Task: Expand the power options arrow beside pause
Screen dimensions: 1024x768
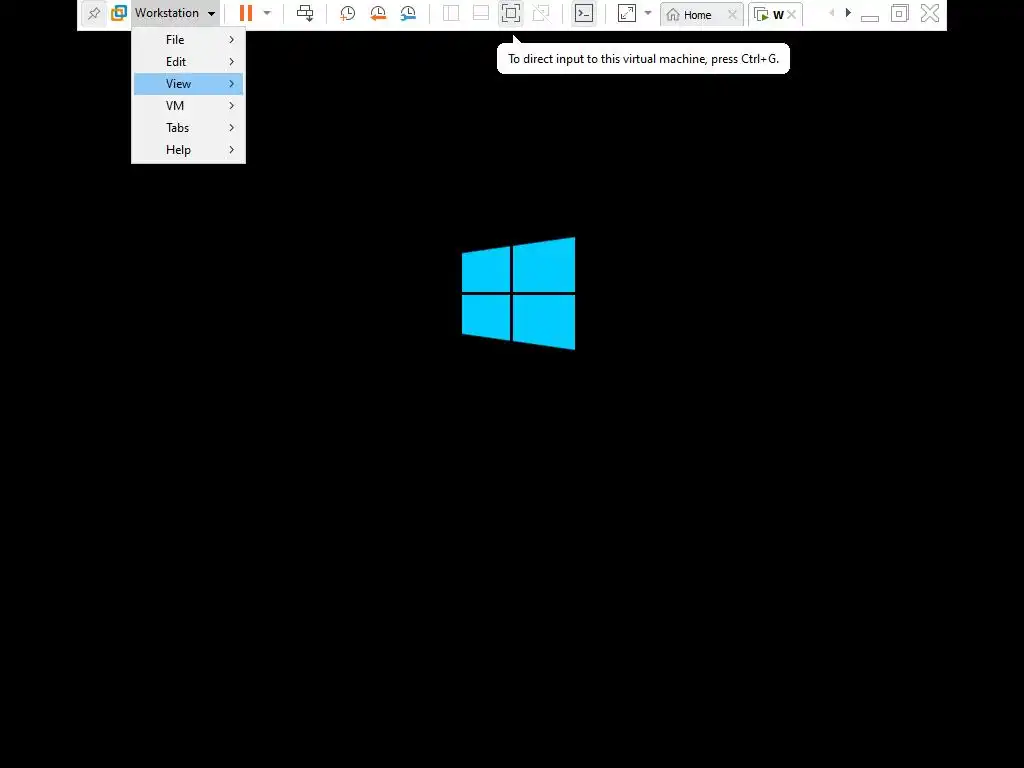Action: click(x=266, y=13)
